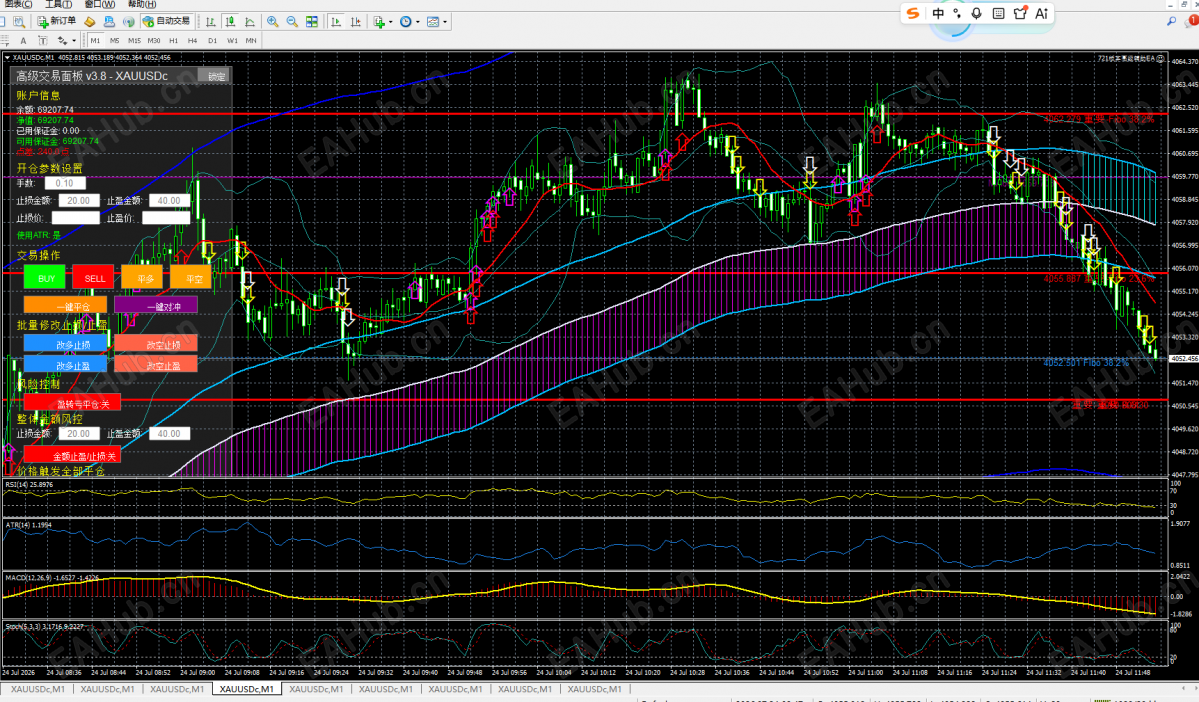Click the red SELL button
Screen dimensions: 1199x702
click(x=94, y=278)
